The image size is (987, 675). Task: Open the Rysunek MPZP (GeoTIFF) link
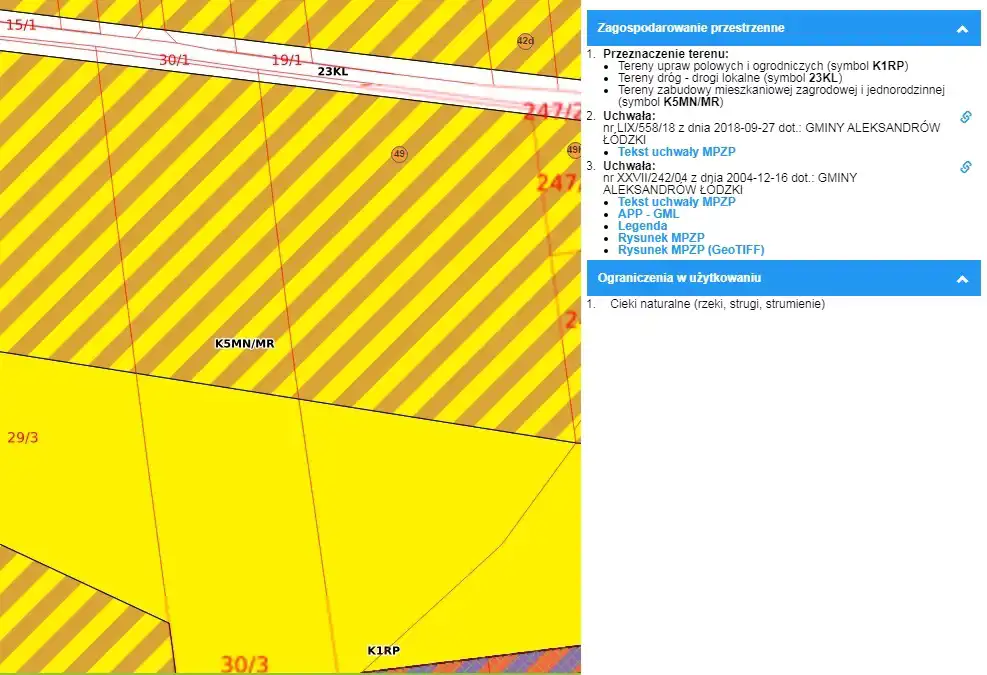click(x=690, y=250)
